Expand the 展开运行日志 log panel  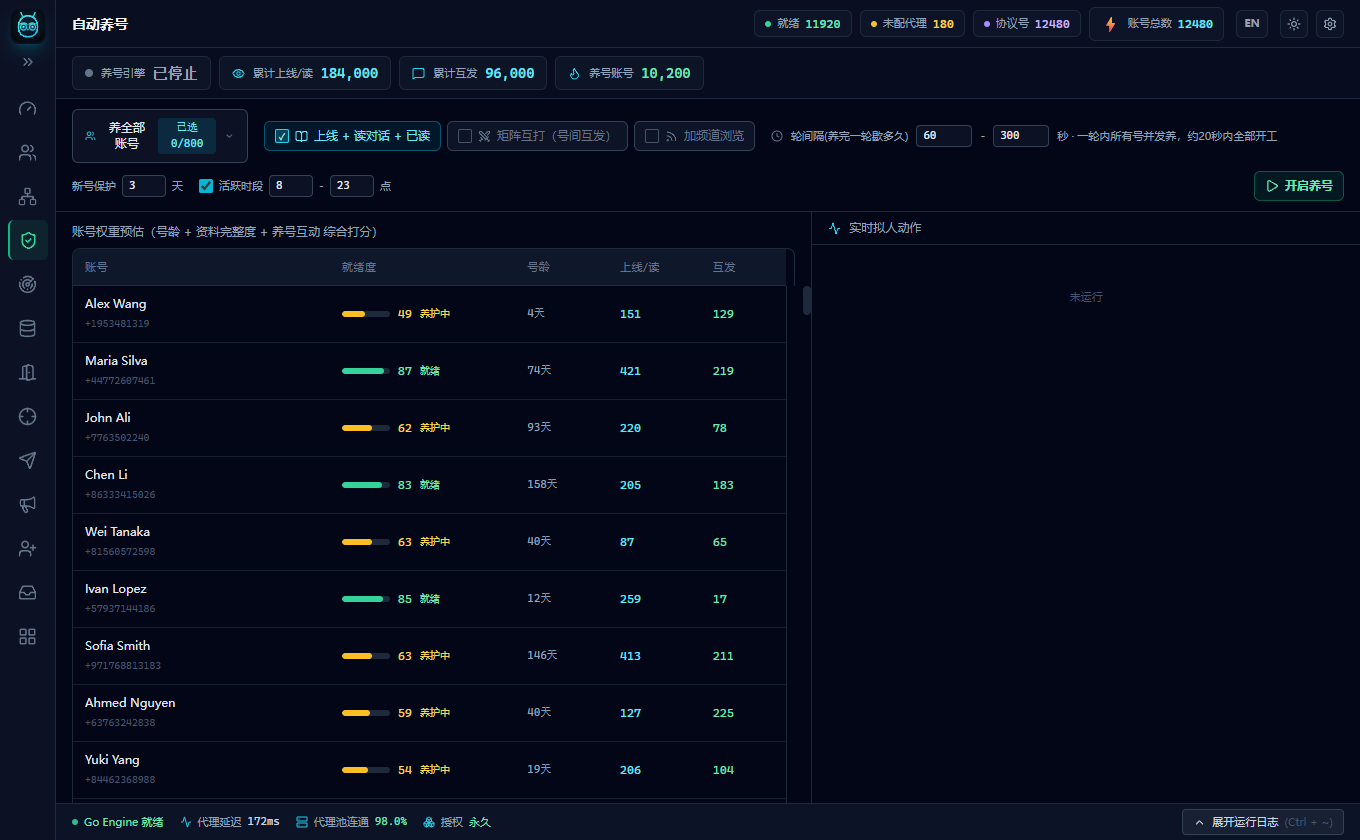1263,822
